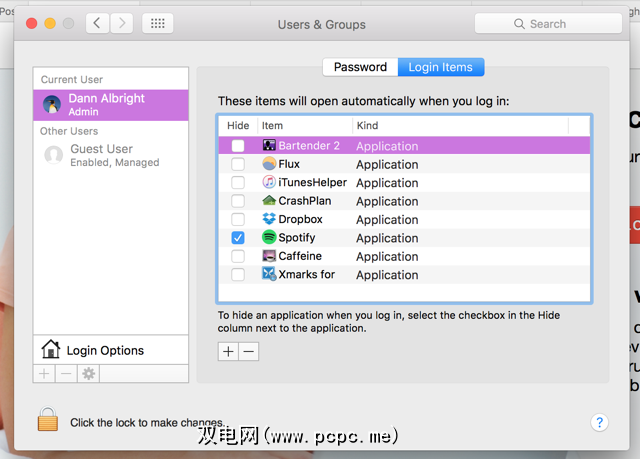Remove selected login item with minus button
This screenshot has width=640, height=459.
(x=249, y=351)
